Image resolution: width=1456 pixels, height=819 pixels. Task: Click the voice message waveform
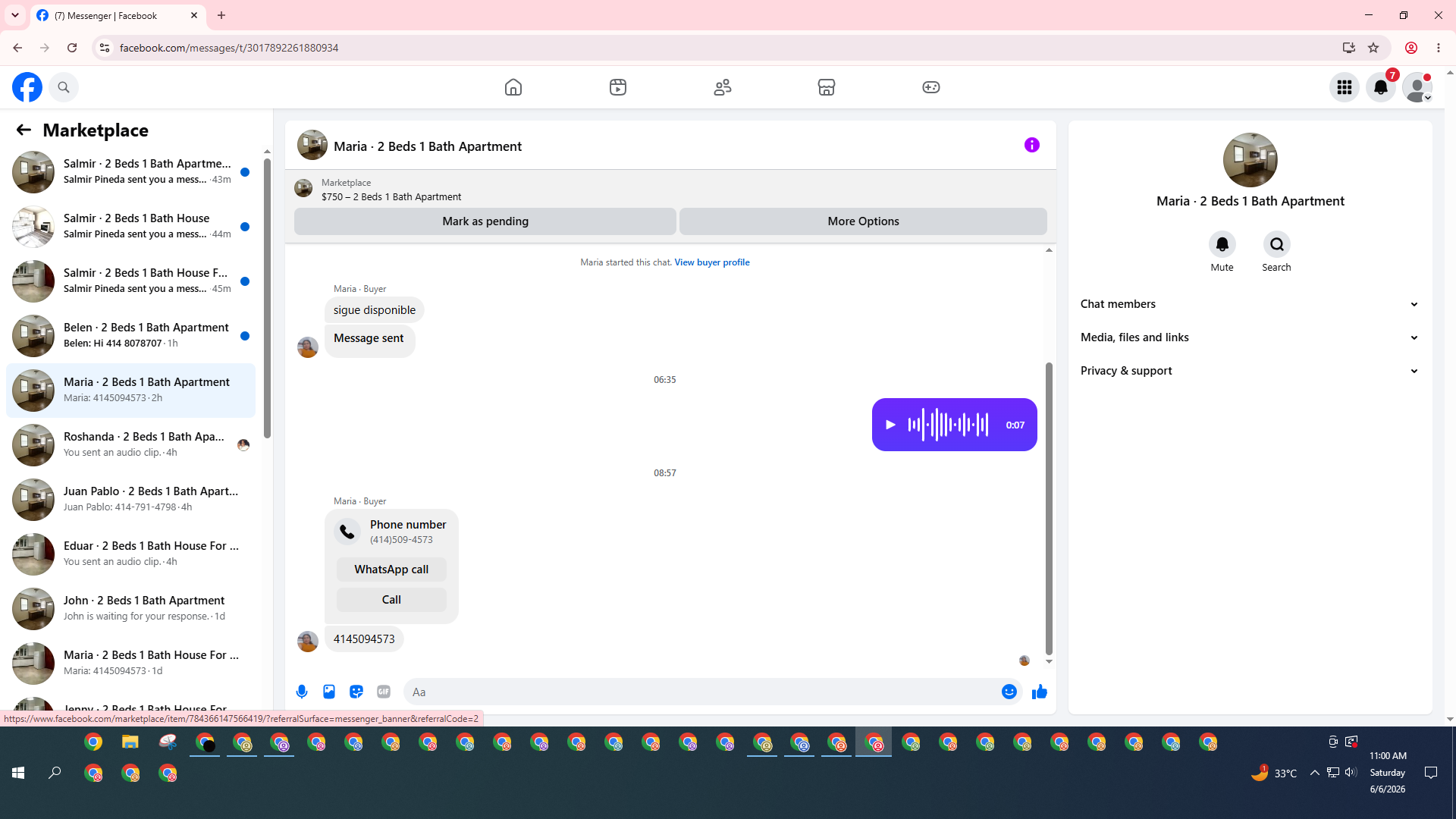[949, 425]
